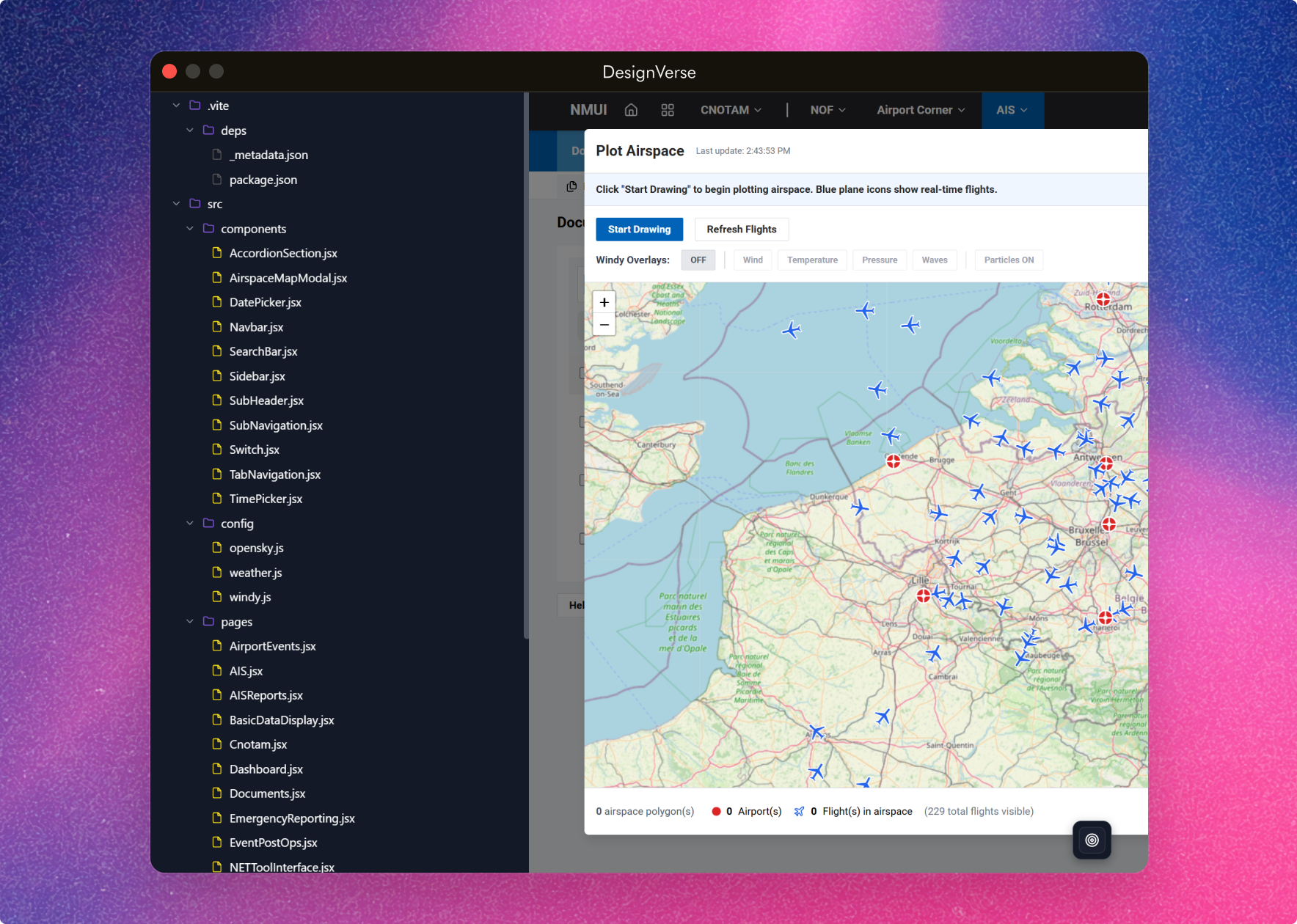
Task: Click the Start Drawing button
Action: (x=639, y=229)
